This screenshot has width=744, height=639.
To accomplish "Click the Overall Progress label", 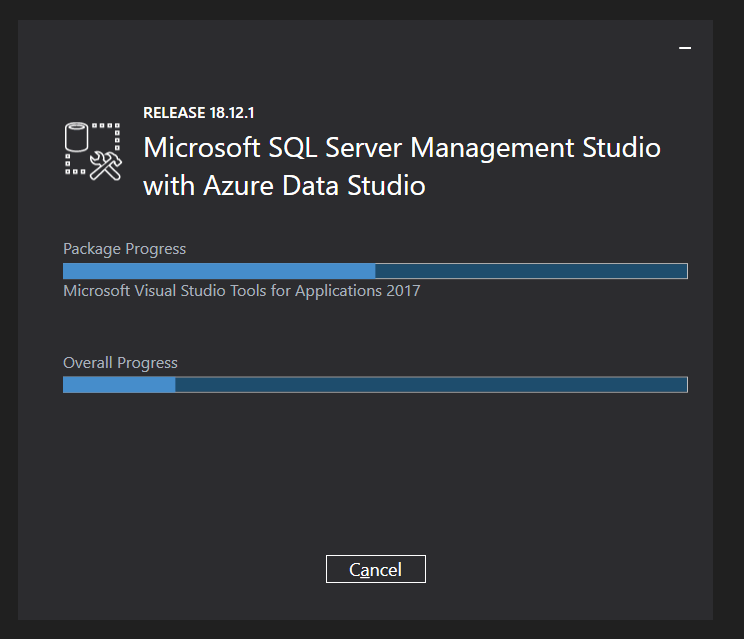I will 120,362.
